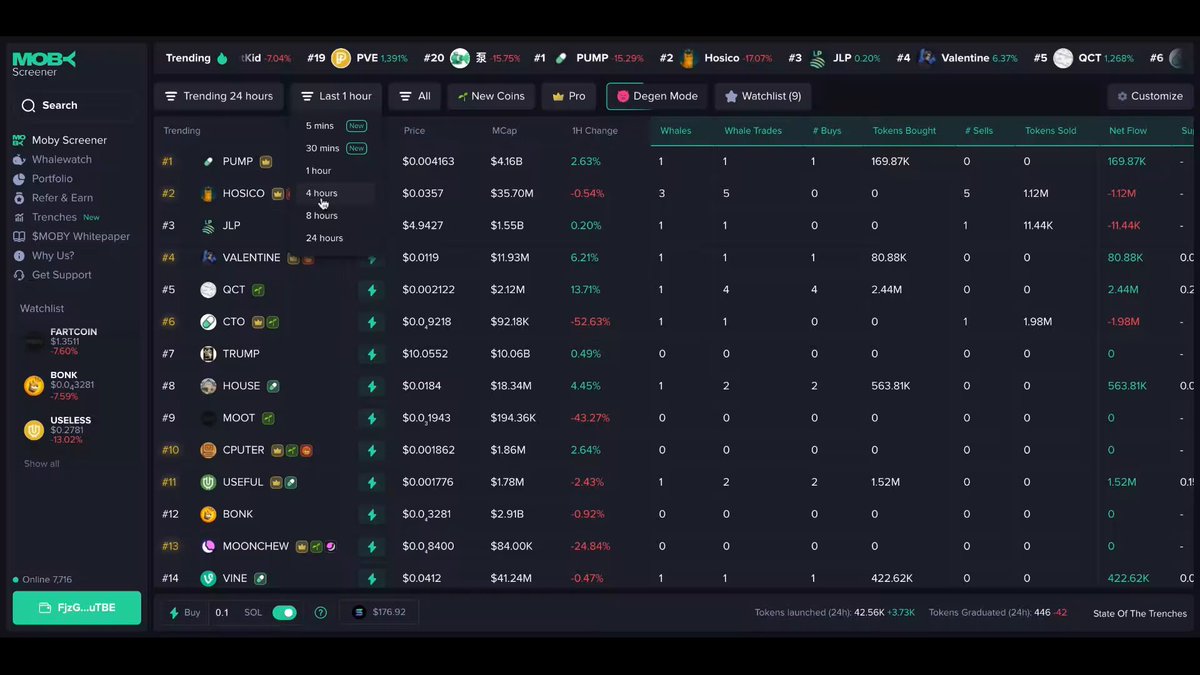Click the quick-buy lightning icon for HOUSE
The width and height of the screenshot is (1200, 675).
[372, 386]
